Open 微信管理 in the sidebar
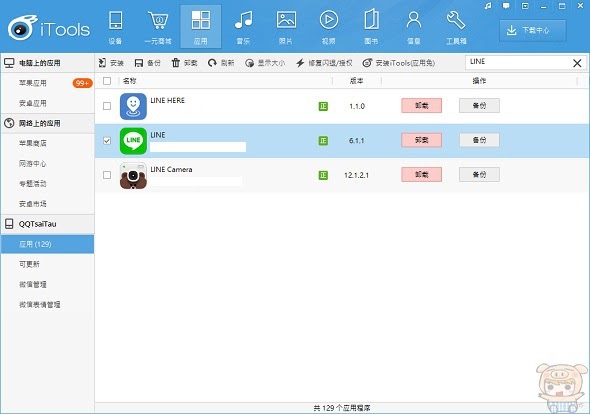This screenshot has height=414, width=590. pyautogui.click(x=33, y=285)
